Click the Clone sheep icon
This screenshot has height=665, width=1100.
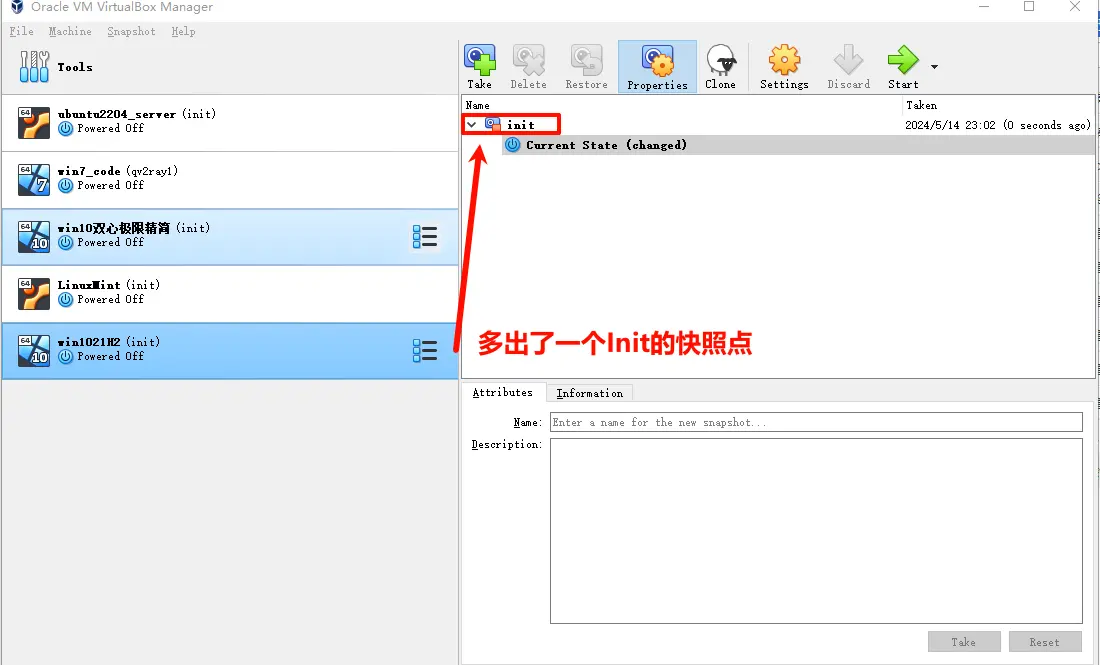click(x=720, y=60)
